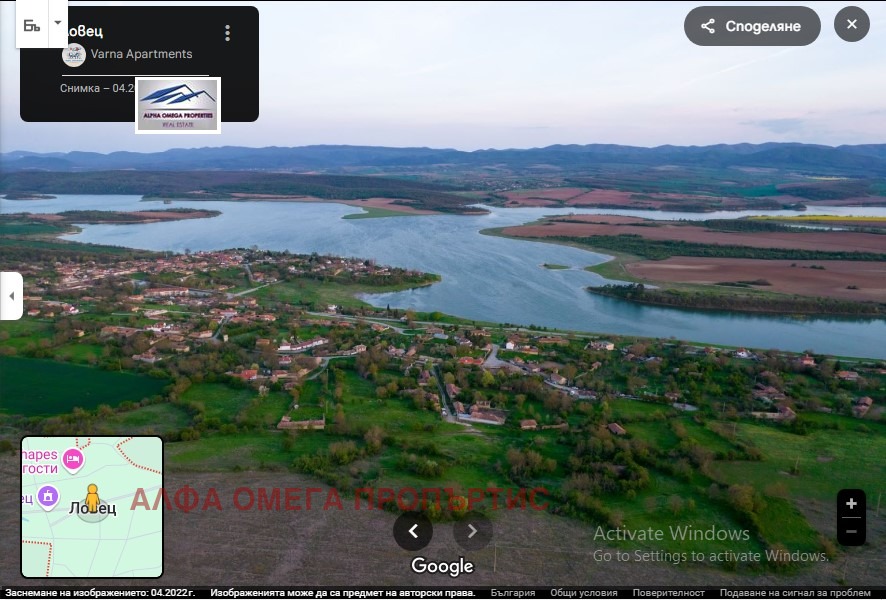
Task: Open the three-dot options menu
Action: coord(227,33)
